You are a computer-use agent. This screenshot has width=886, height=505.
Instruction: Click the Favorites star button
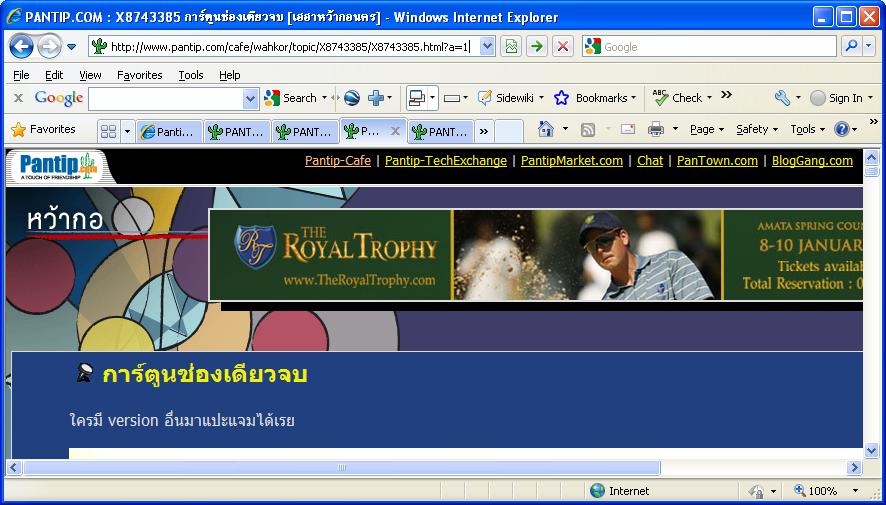(43, 130)
